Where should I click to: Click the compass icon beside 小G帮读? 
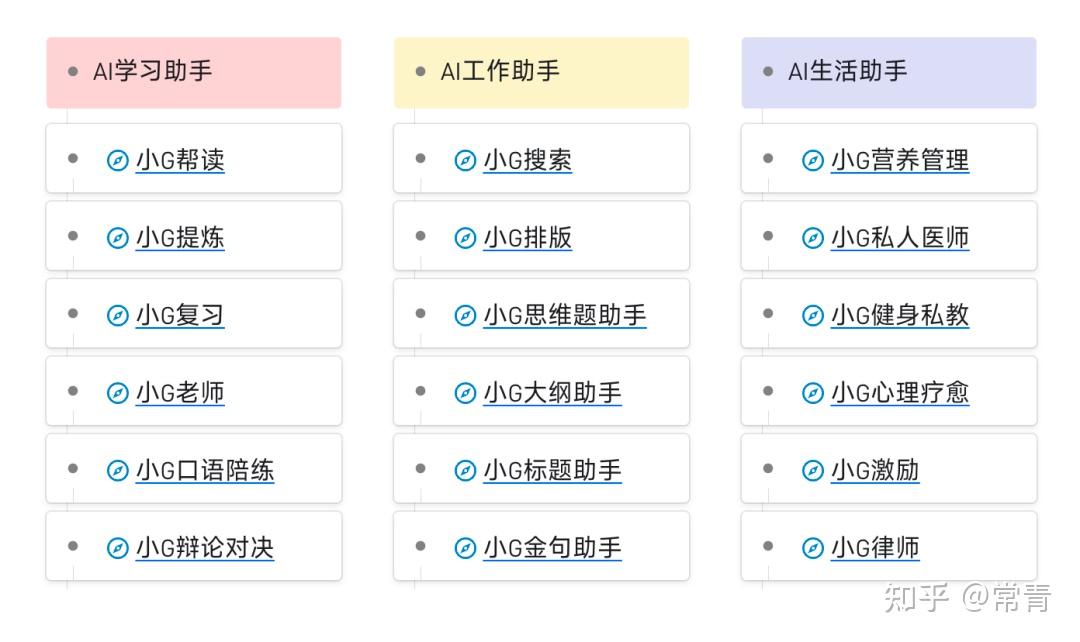118,160
